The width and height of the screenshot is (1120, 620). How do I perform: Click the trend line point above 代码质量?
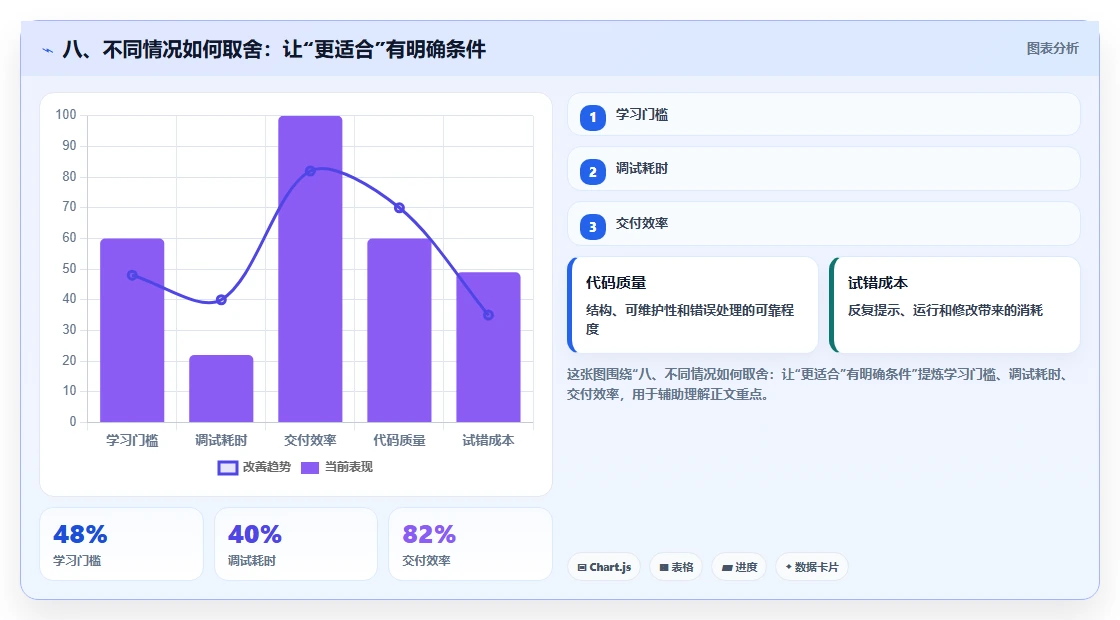coord(399,208)
